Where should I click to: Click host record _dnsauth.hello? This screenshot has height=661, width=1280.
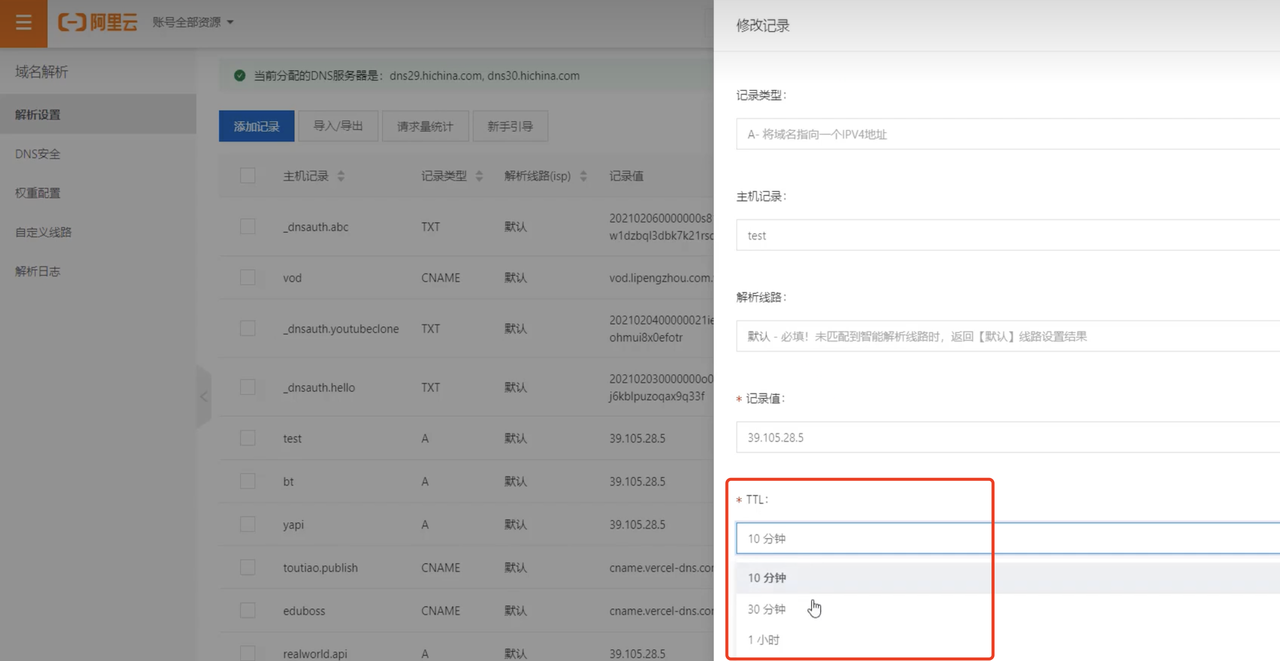319,387
